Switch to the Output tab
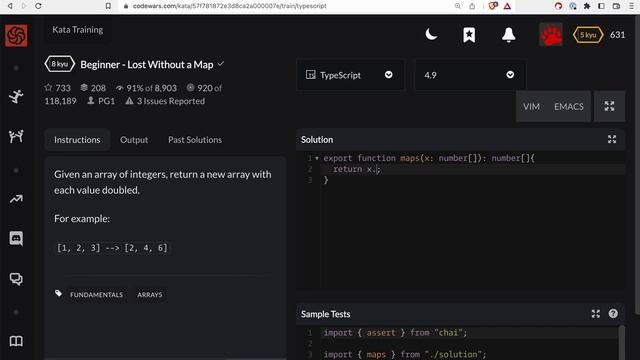Viewport: 640px width, 360px height. coord(134,140)
